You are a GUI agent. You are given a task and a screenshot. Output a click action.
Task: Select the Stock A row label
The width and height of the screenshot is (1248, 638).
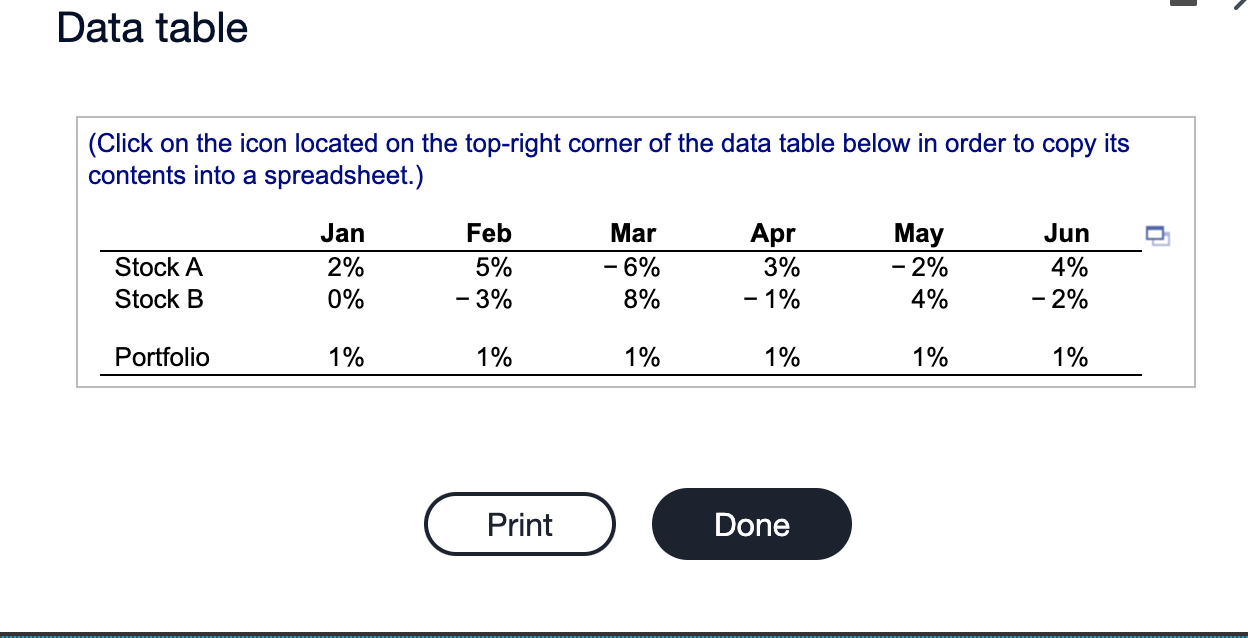[x=158, y=267]
